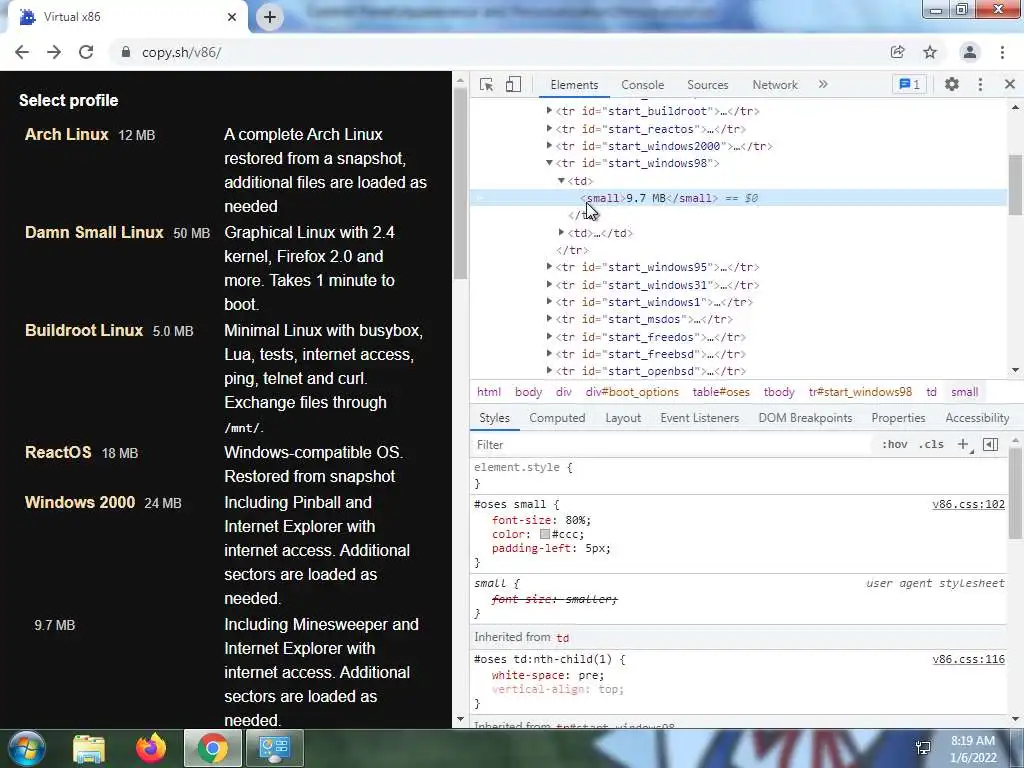Expand tr start_reactos node
Image resolution: width=1024 pixels, height=768 pixels.
(x=549, y=129)
